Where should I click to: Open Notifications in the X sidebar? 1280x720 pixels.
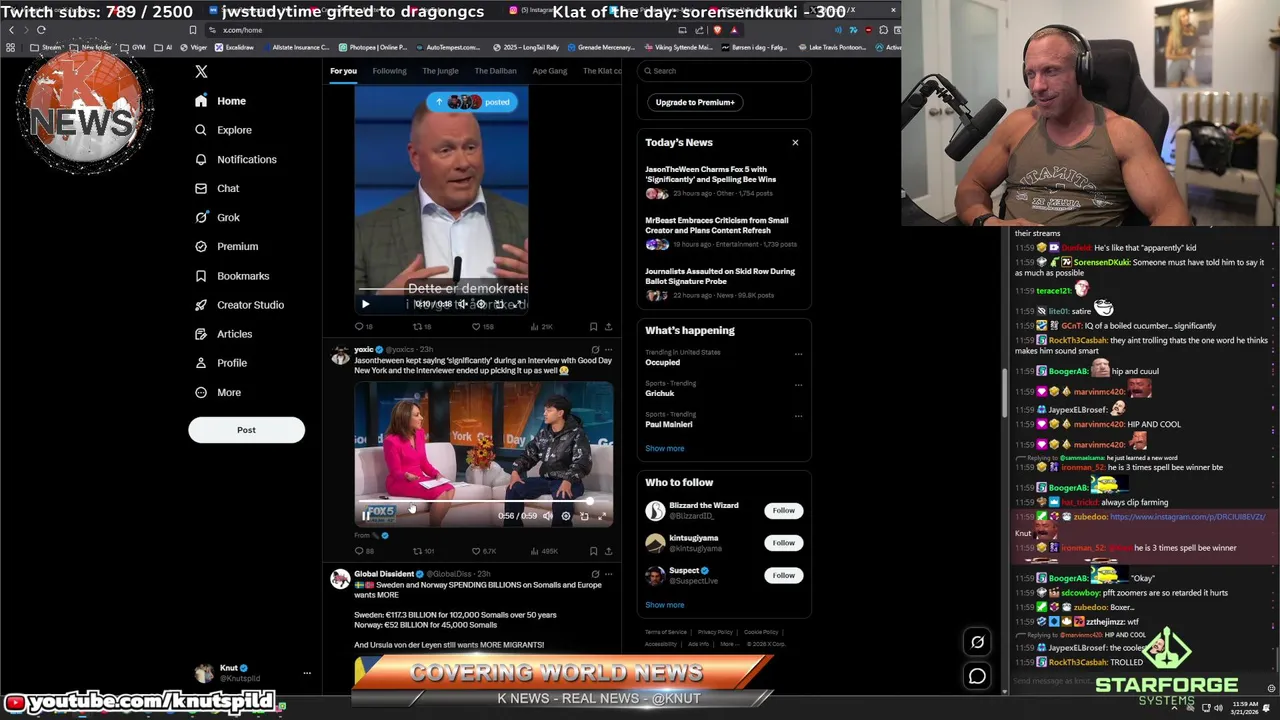[235, 159]
